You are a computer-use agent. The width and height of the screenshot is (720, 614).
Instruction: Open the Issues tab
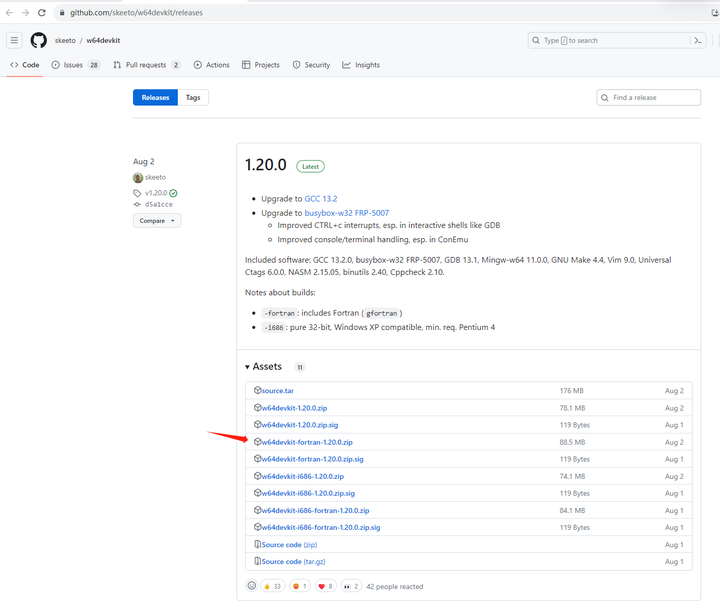click(75, 65)
